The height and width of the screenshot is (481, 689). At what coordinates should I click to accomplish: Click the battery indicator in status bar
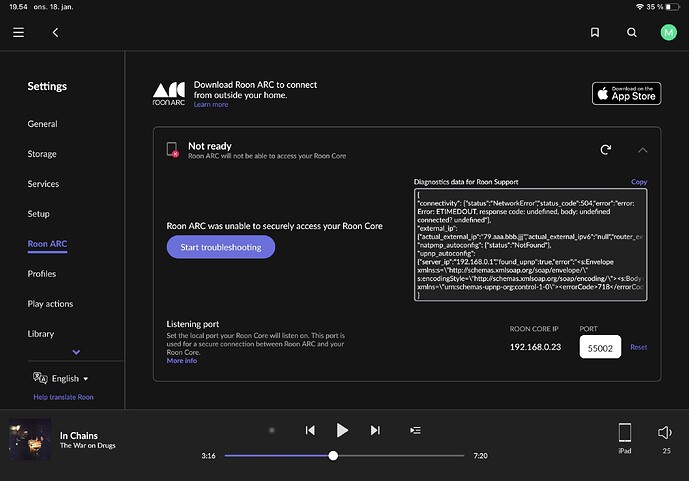tap(671, 7)
